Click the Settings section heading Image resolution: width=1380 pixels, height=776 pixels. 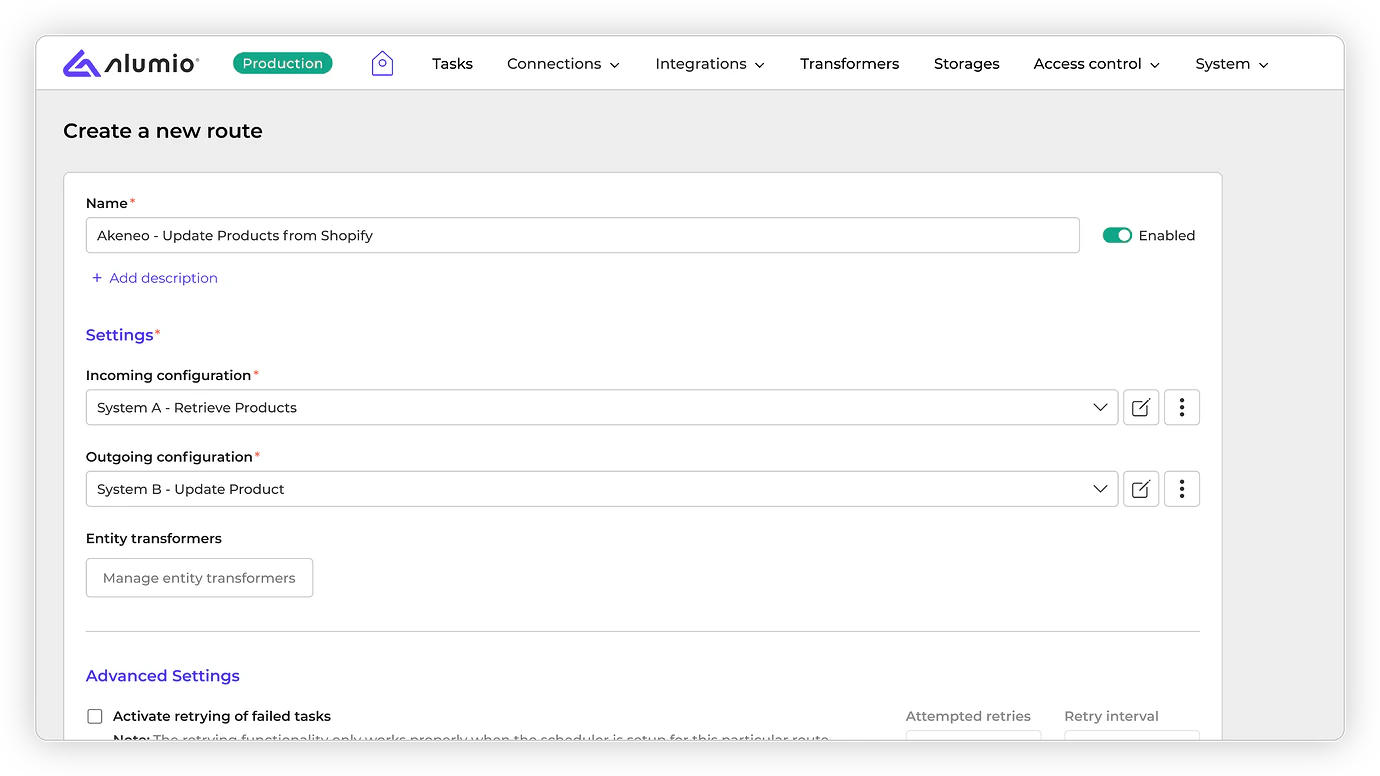tap(120, 335)
